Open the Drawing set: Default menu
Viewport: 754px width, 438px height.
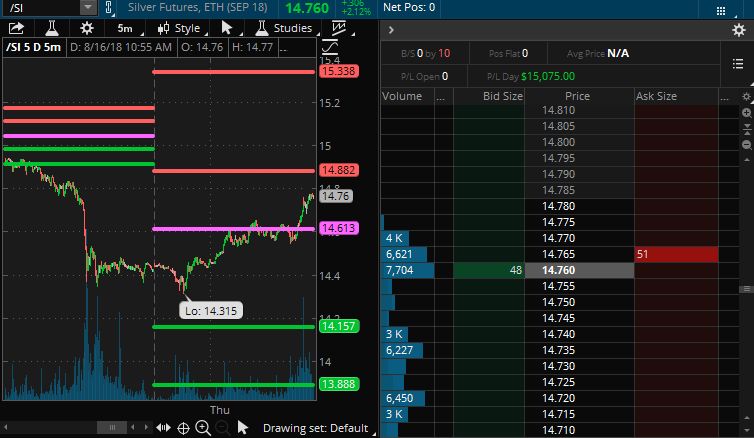tap(315, 428)
